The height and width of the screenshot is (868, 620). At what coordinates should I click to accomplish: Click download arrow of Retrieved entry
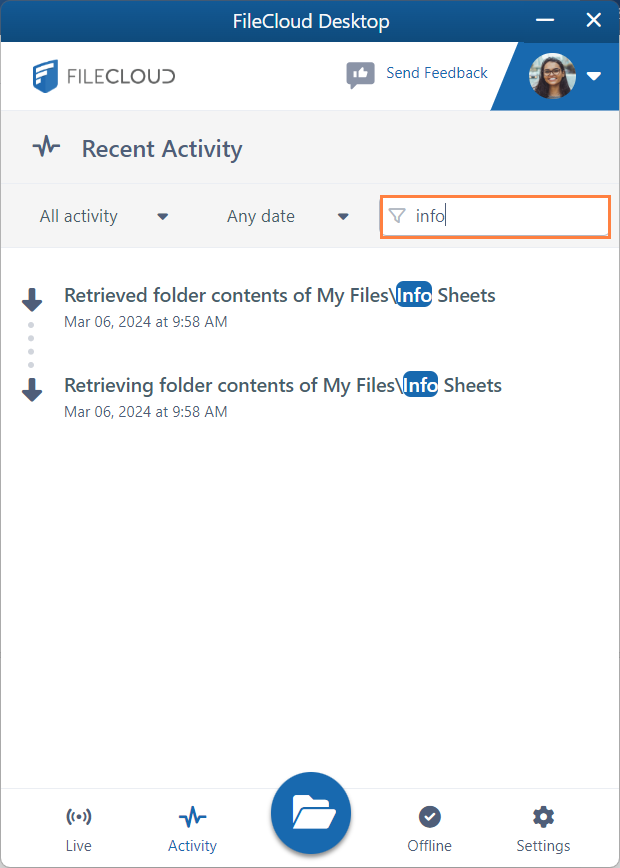[x=32, y=299]
